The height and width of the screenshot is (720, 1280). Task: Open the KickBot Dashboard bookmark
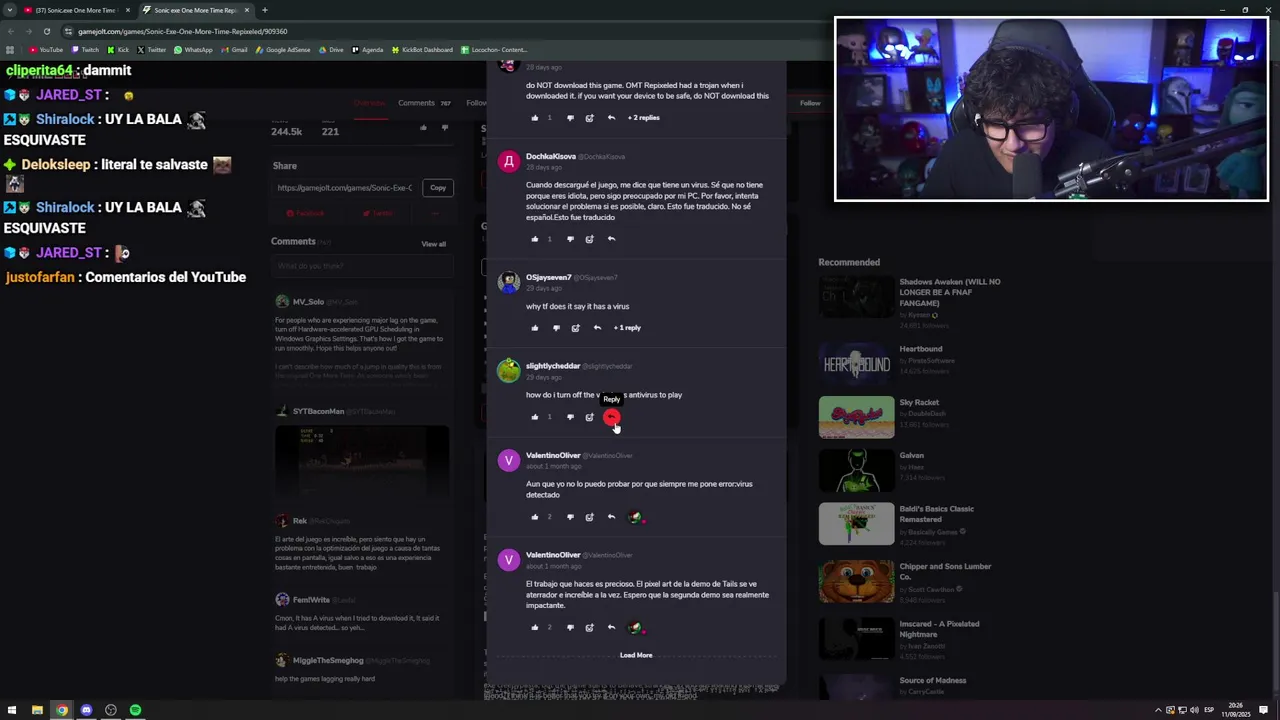(x=422, y=50)
